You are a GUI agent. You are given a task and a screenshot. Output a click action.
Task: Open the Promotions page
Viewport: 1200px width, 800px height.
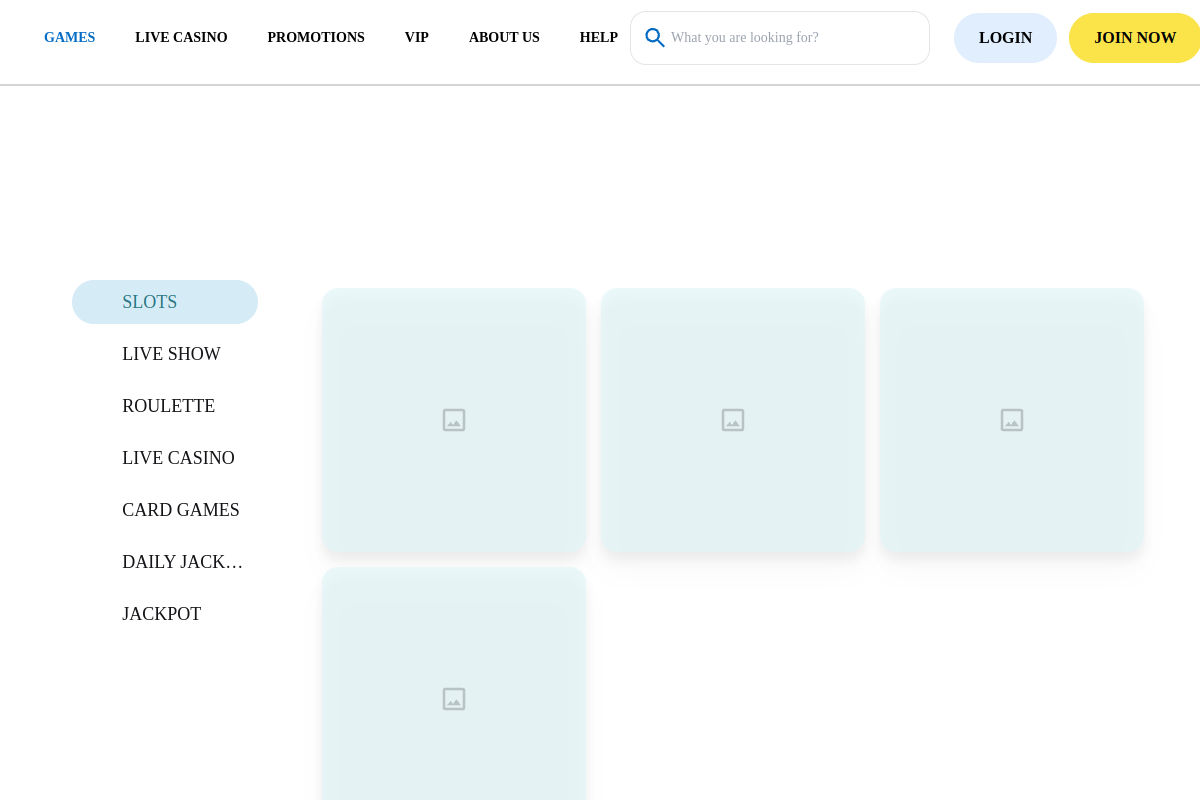point(316,38)
